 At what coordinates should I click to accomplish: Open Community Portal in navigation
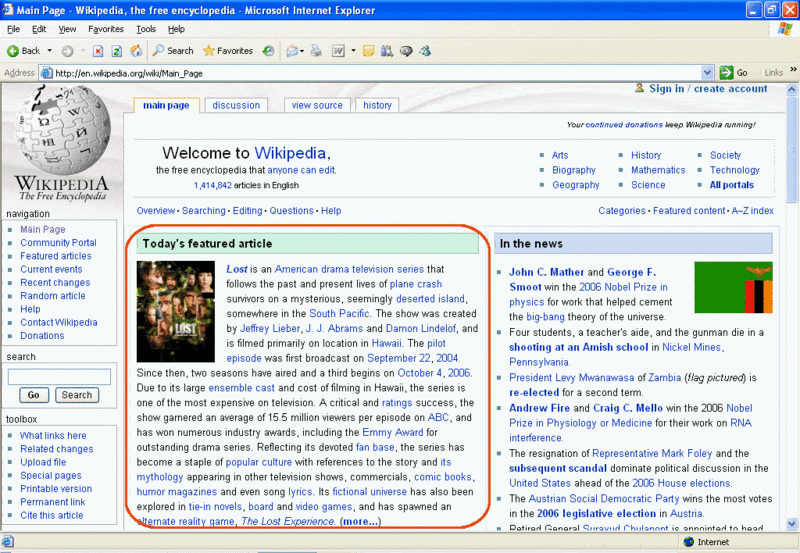click(58, 243)
